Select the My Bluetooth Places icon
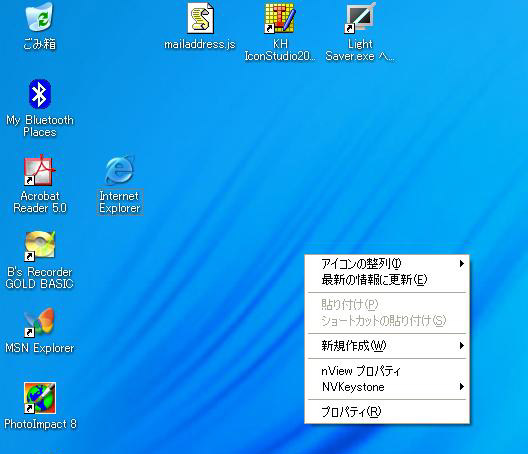The image size is (528, 454). click(39, 94)
